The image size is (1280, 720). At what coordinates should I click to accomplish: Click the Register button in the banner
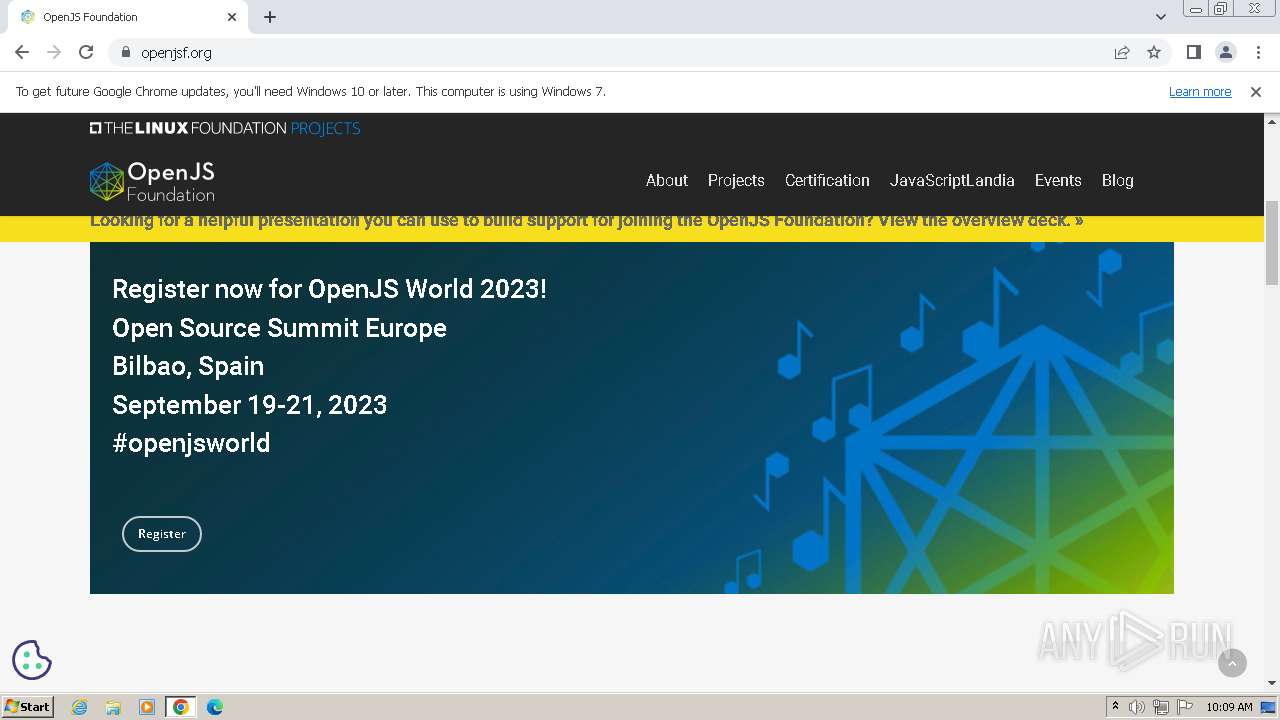coord(162,534)
